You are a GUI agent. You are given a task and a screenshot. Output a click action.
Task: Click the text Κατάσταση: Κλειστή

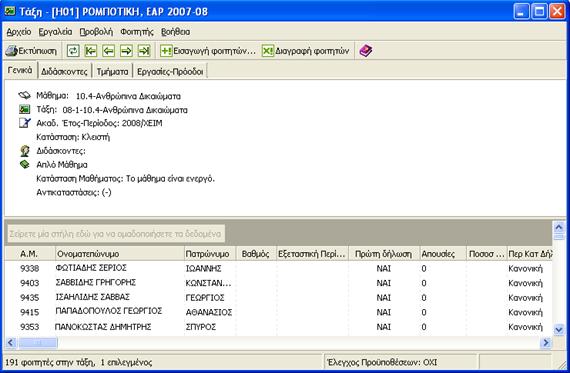point(73,137)
